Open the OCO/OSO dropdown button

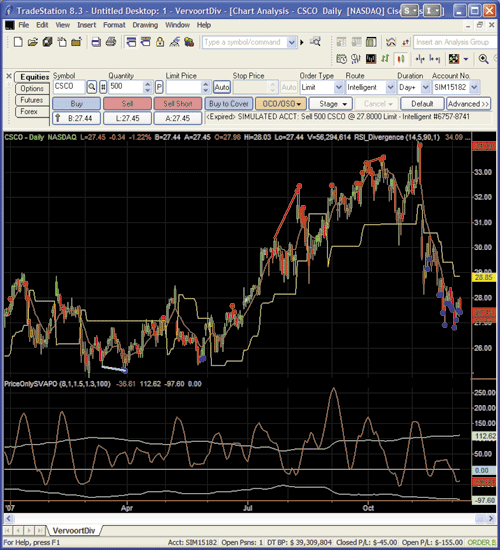281,104
